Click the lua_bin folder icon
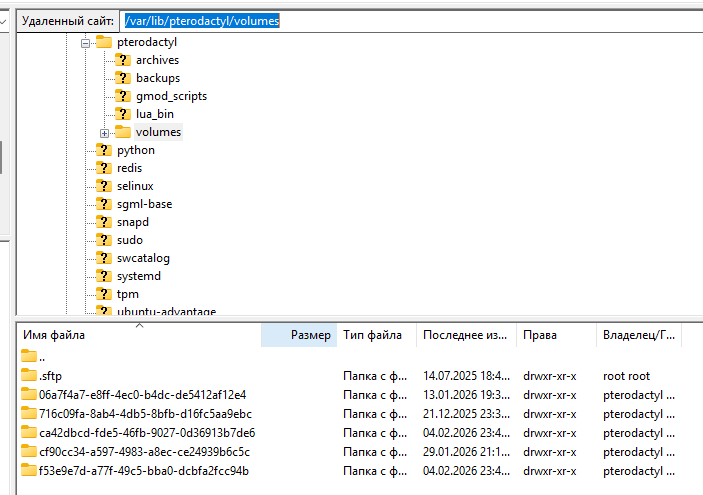The image size is (703, 495). click(123, 114)
